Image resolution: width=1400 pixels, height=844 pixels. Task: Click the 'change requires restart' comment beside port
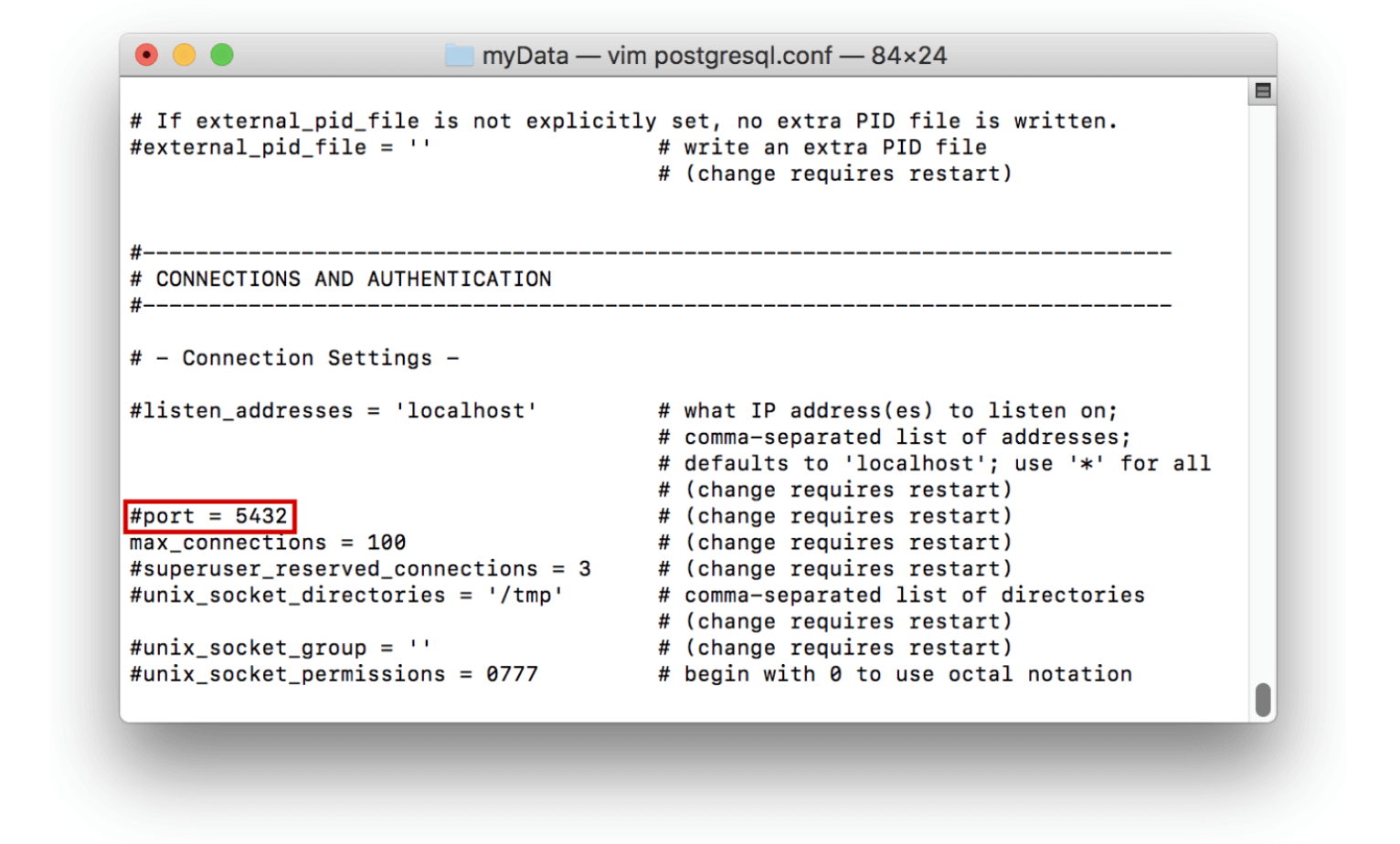834,516
